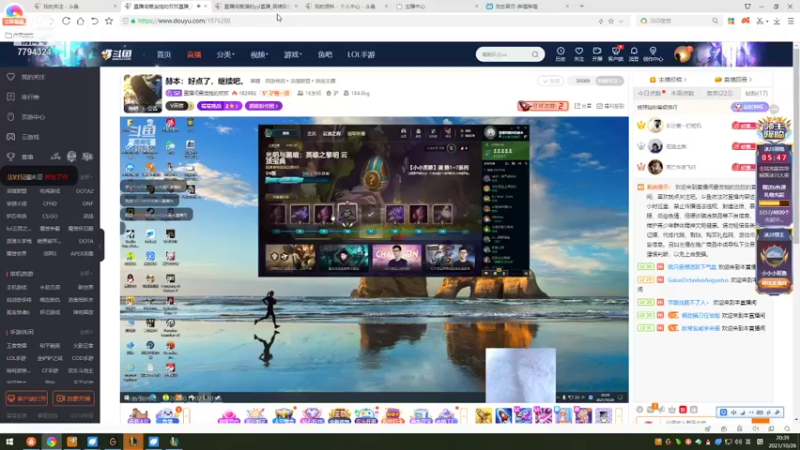Click the Douyu logo in header
800x450 pixels.
117,54
